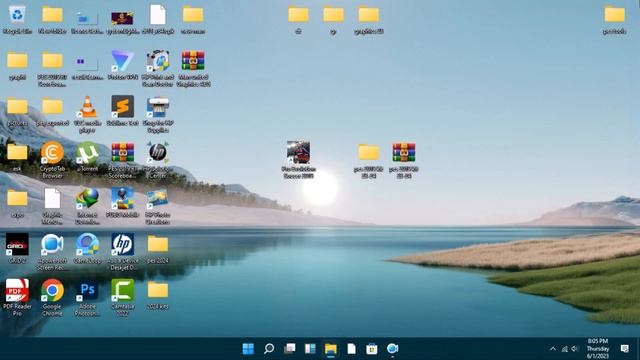Click the blank document taskbar icon
Image resolution: width=640 pixels, height=360 pixels.
coord(351,349)
